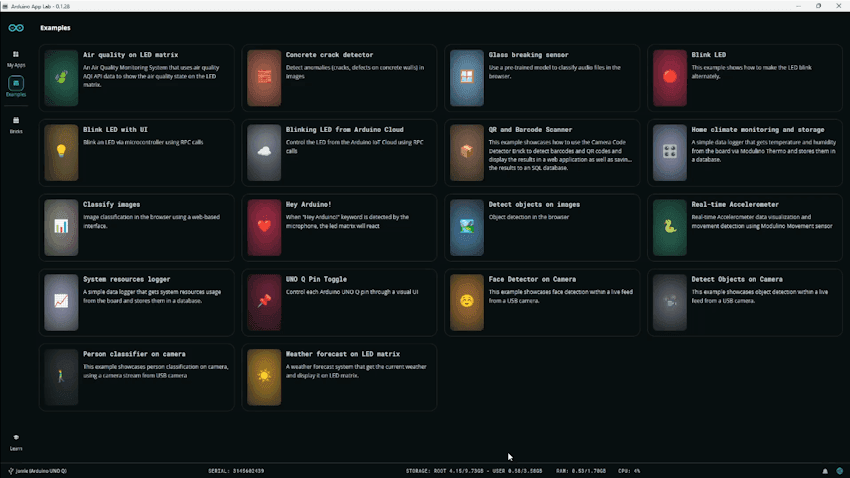Click the connected board name in status bar
The image size is (850, 478).
[x=40, y=471]
